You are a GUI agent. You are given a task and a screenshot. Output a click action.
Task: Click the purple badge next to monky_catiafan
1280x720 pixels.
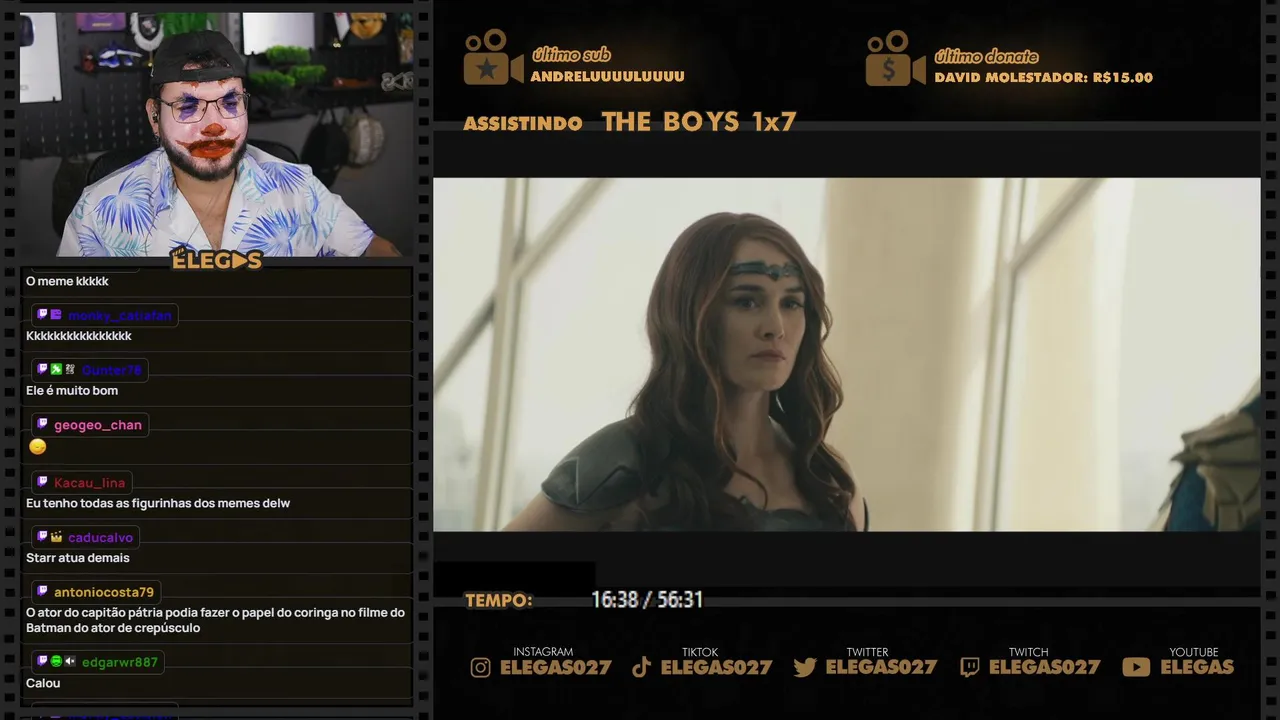coord(56,314)
